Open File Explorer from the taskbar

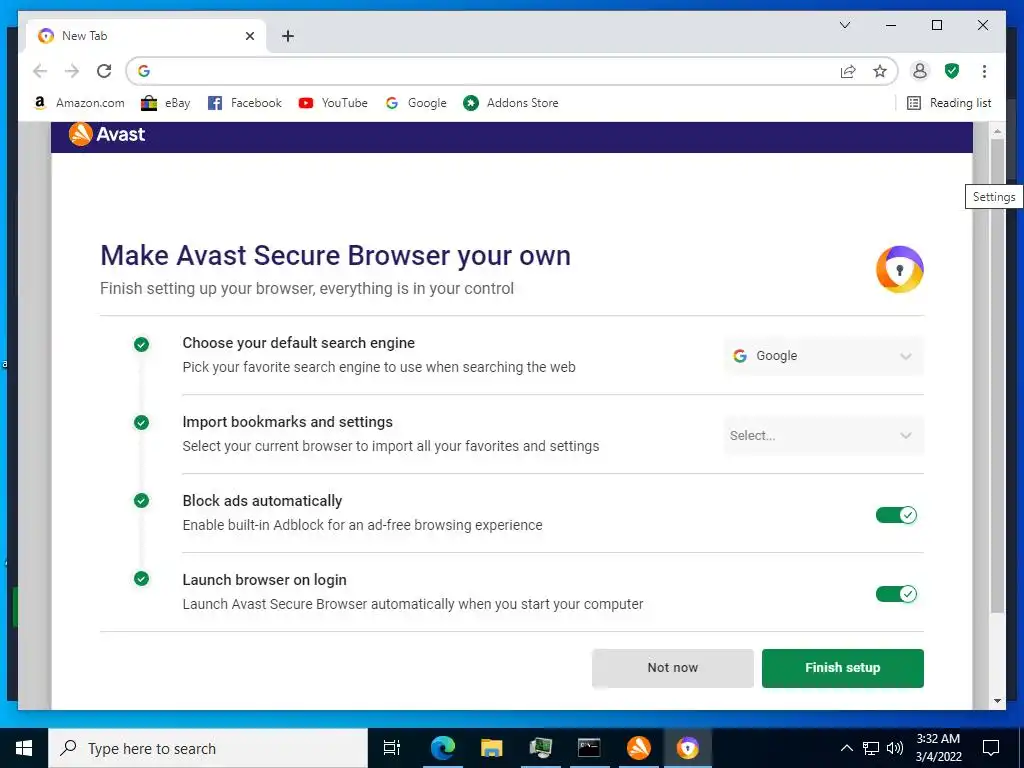[x=491, y=748]
